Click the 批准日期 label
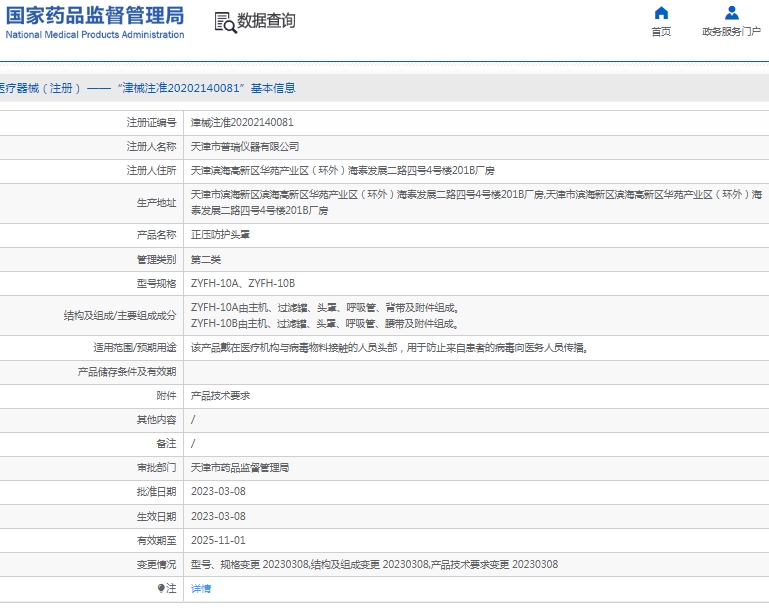769x611 pixels. point(156,492)
